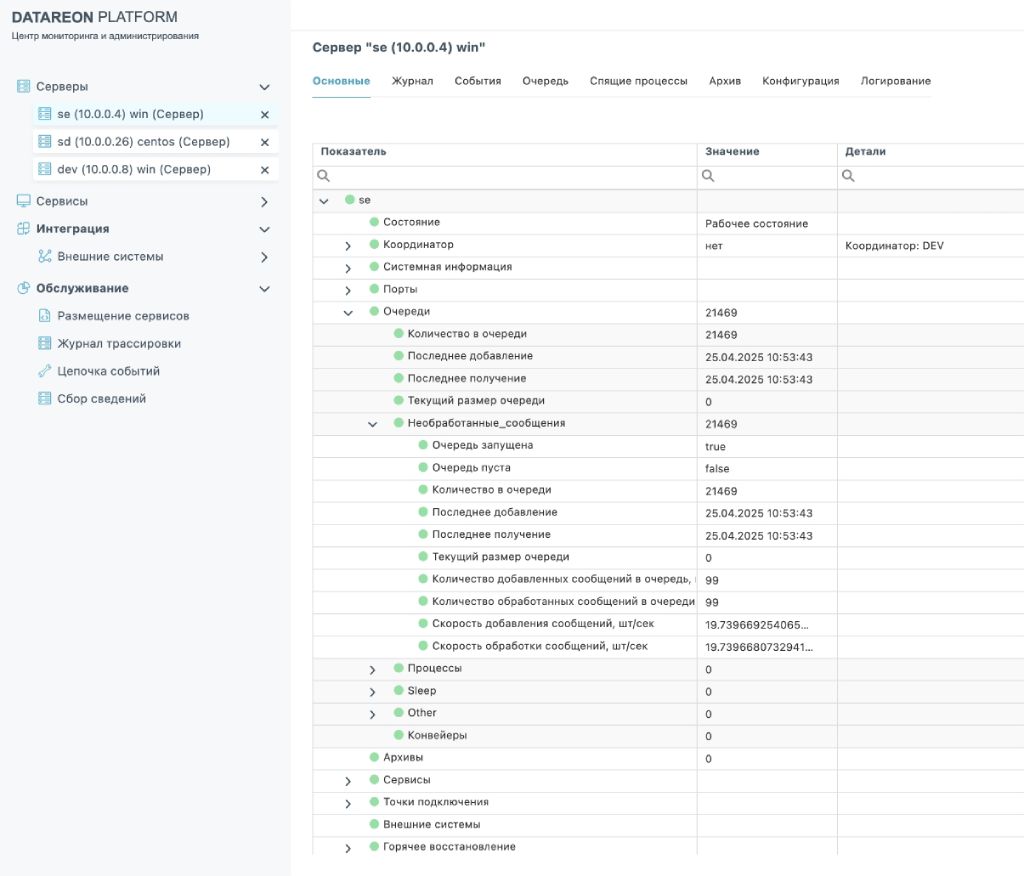Image resolution: width=1024 pixels, height=876 pixels.
Task: Expand the Сервисы row in the table
Action: [x=348, y=781]
